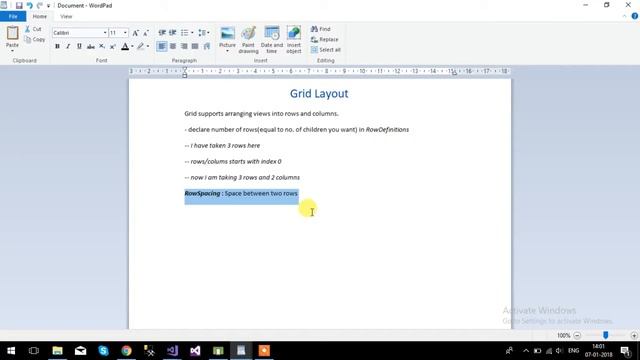640x360 pixels.
Task: Open the Paragraph dialog icon
Action: coord(207,46)
